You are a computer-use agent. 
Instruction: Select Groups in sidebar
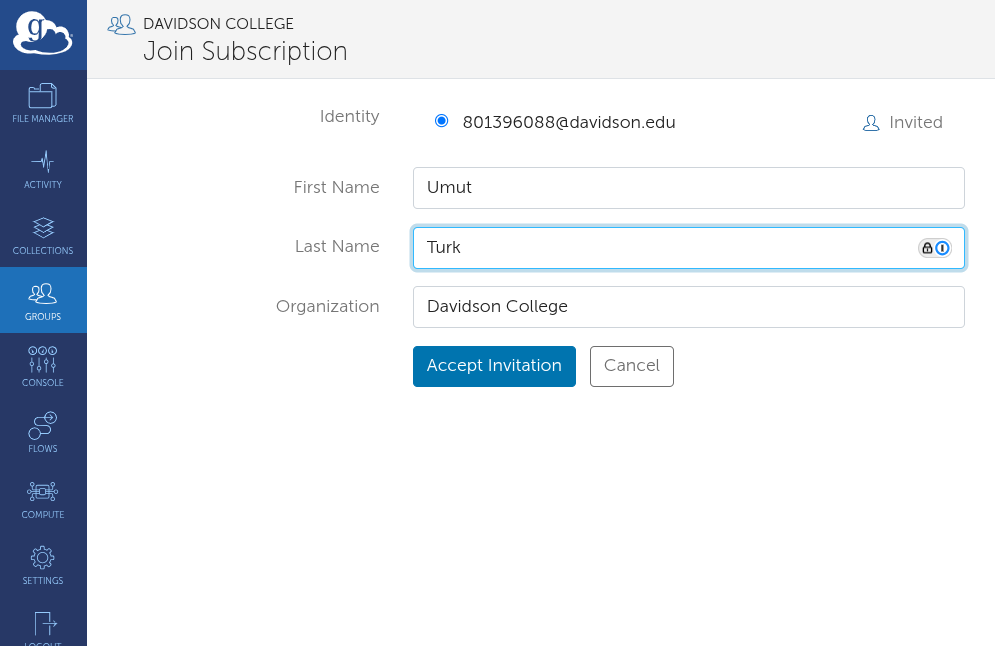pos(43,300)
